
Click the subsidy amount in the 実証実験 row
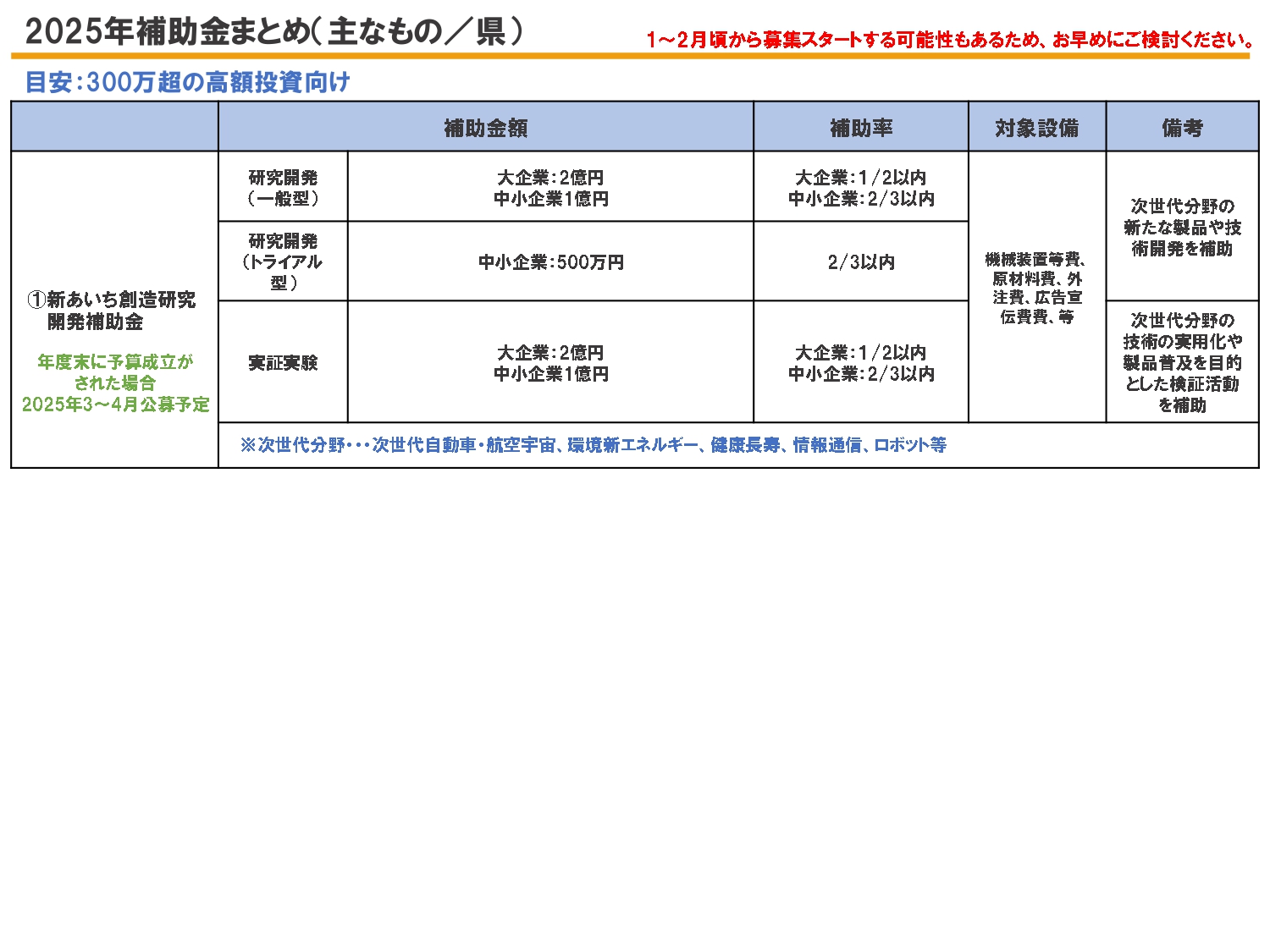(x=551, y=363)
